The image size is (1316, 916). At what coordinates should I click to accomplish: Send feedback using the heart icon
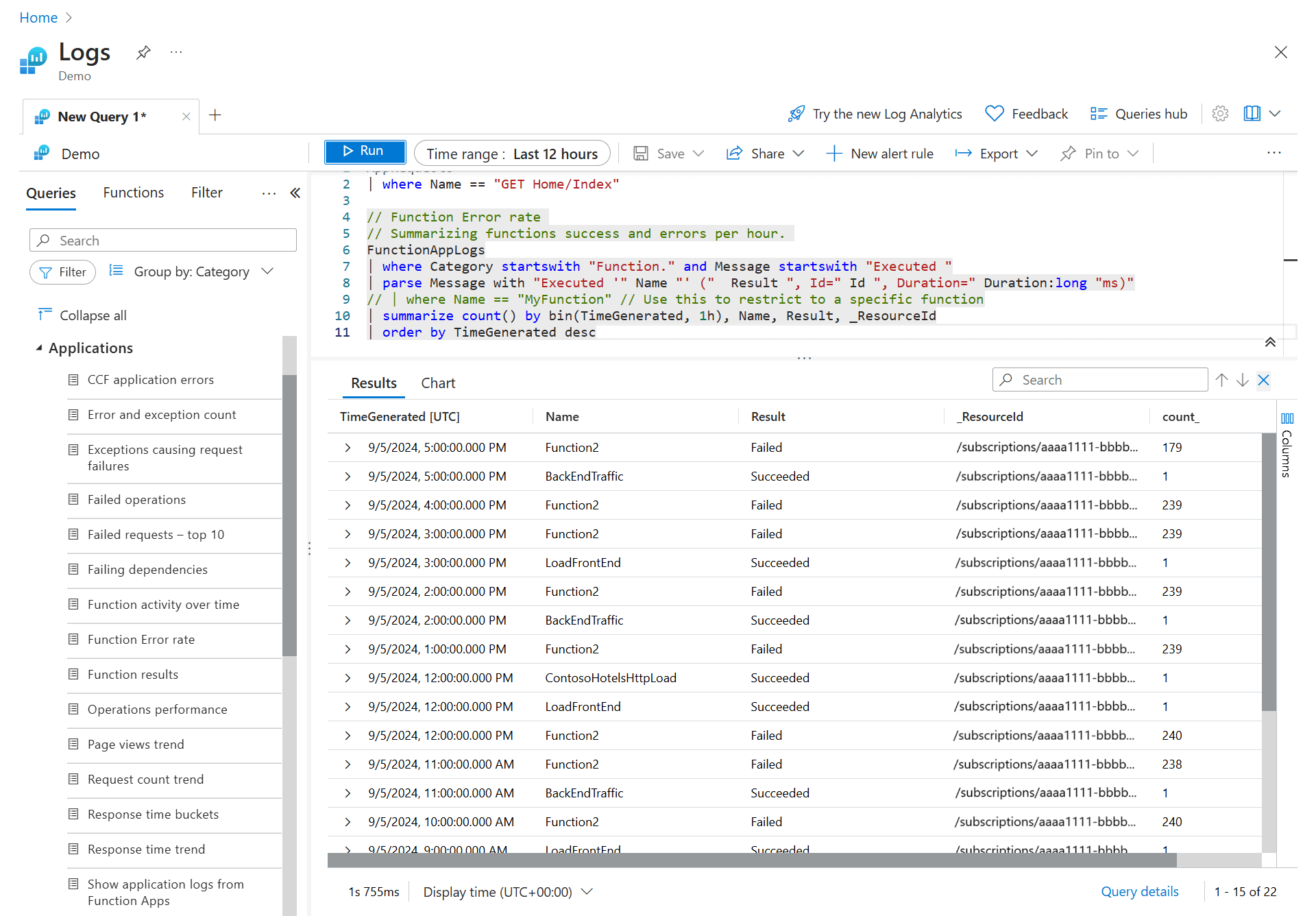[1026, 113]
